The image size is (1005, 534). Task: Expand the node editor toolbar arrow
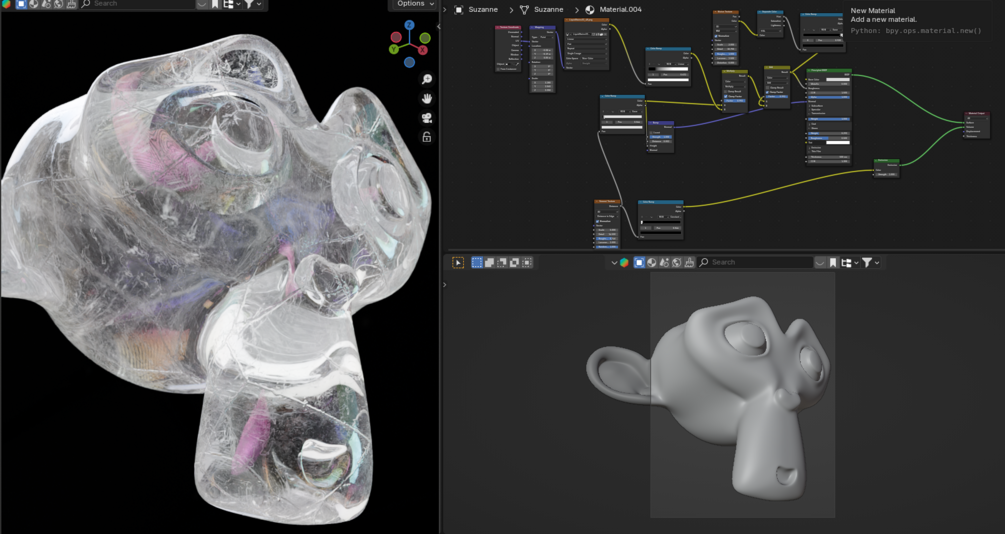tap(445, 10)
